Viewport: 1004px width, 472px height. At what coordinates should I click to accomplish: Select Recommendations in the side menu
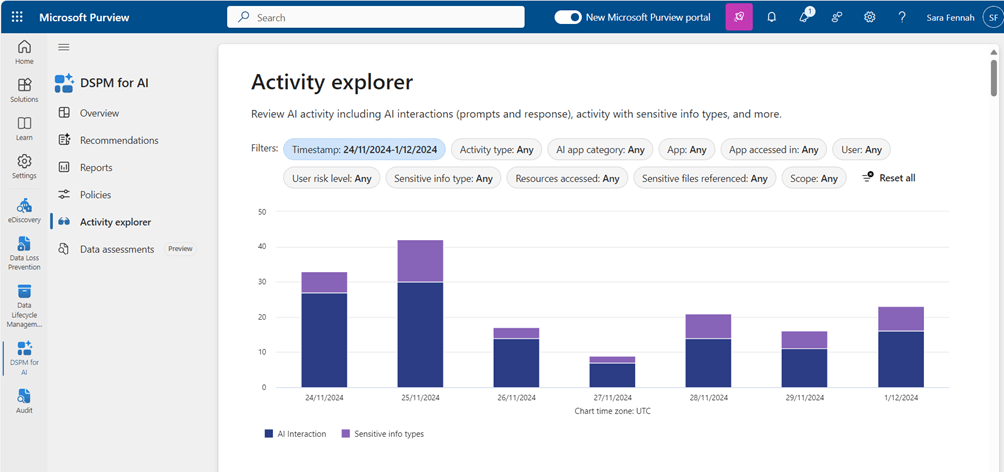119,140
